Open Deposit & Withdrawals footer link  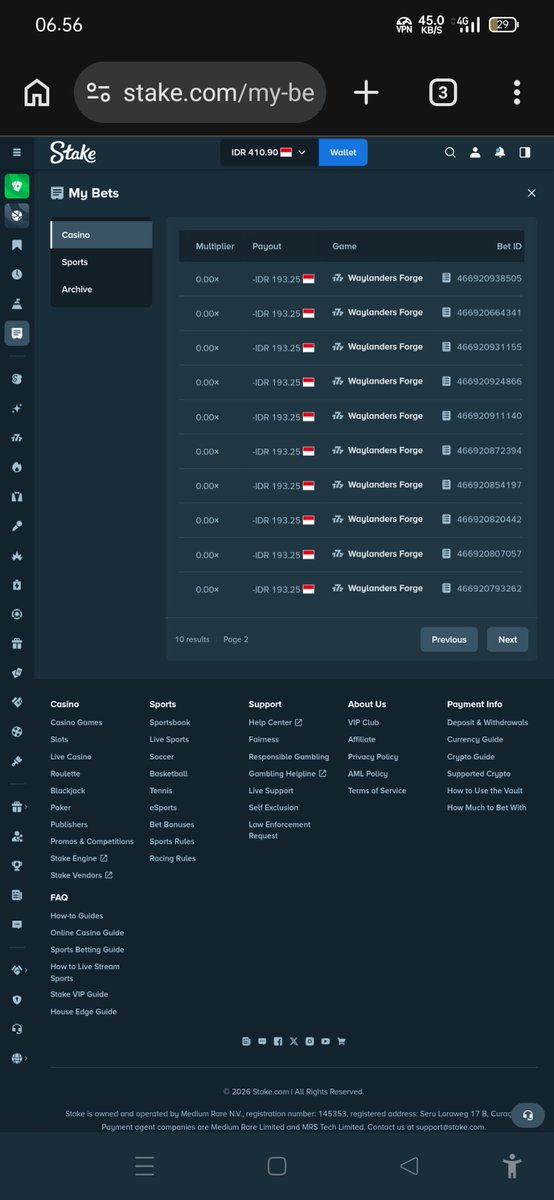487,722
